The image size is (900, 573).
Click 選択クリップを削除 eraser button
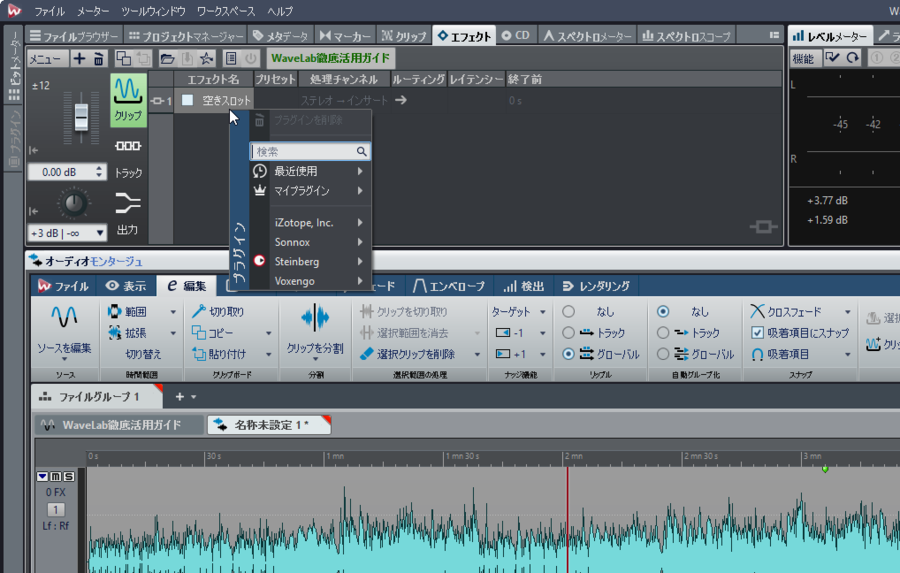pyautogui.click(x=408, y=354)
